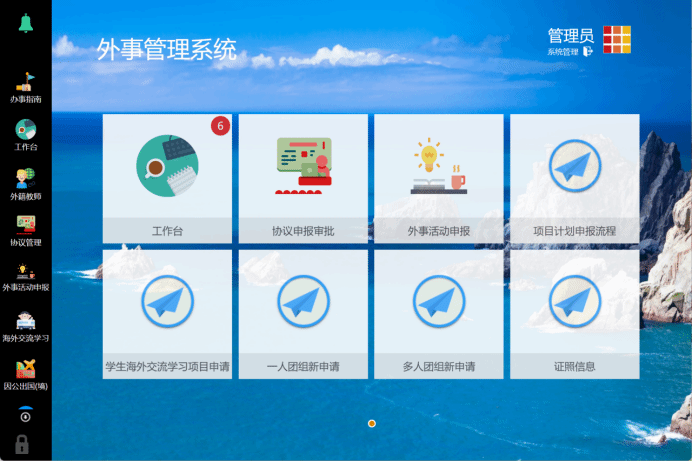692x461 pixels.
Task: Open the 一人团组新申请 tile
Action: coord(303,314)
